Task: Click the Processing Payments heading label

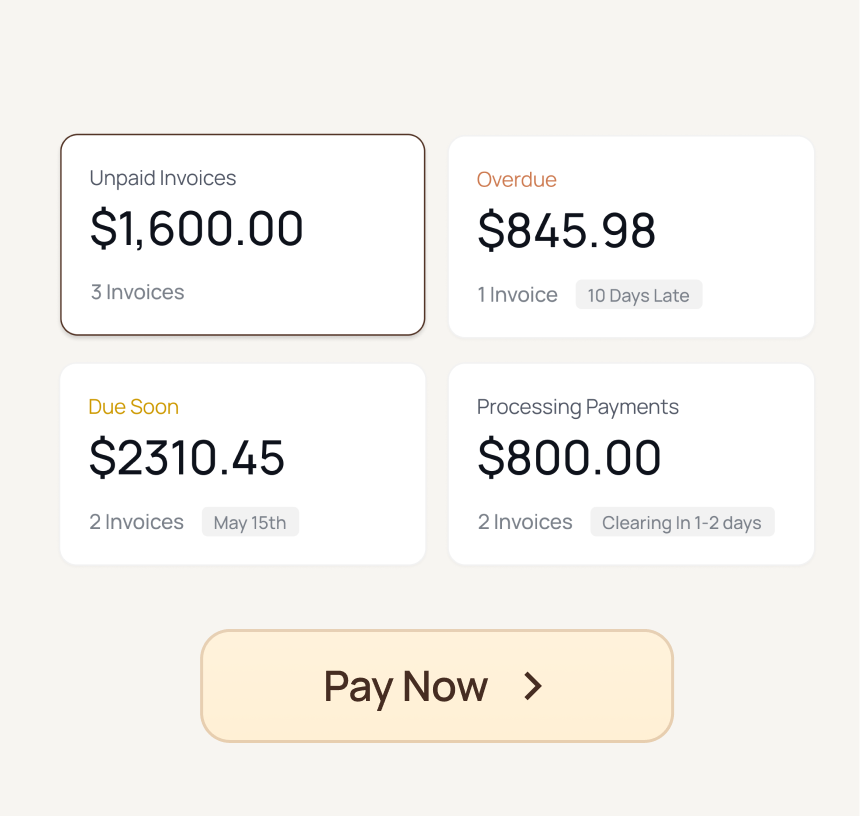Action: 578,407
